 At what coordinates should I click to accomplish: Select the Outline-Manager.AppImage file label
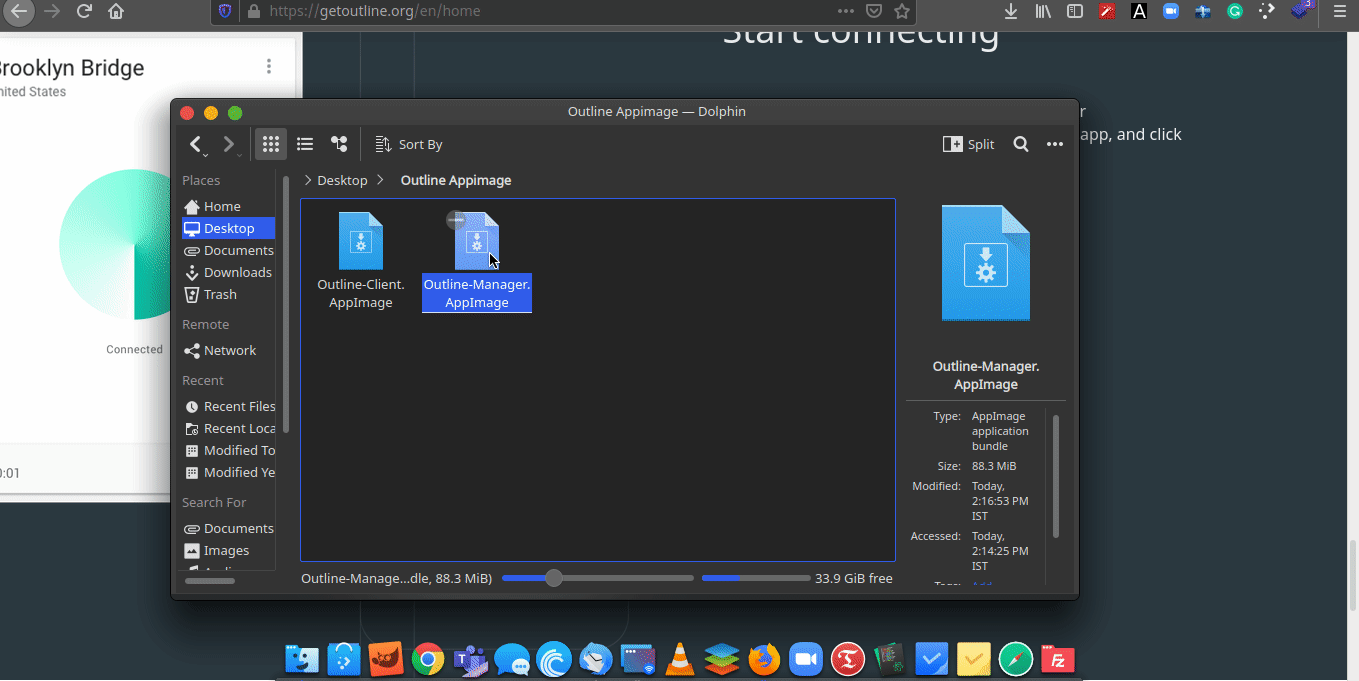[477, 293]
